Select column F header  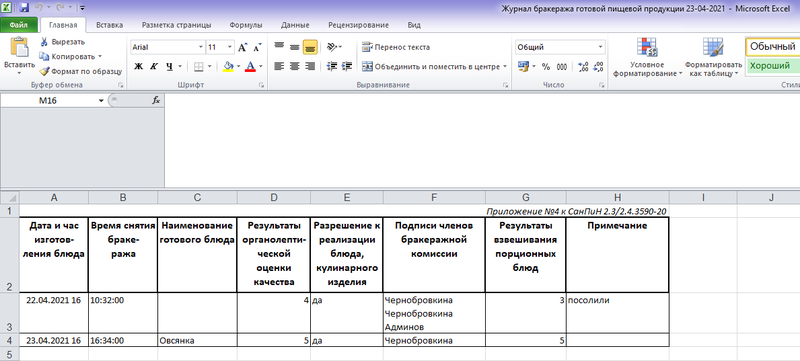tap(434, 197)
